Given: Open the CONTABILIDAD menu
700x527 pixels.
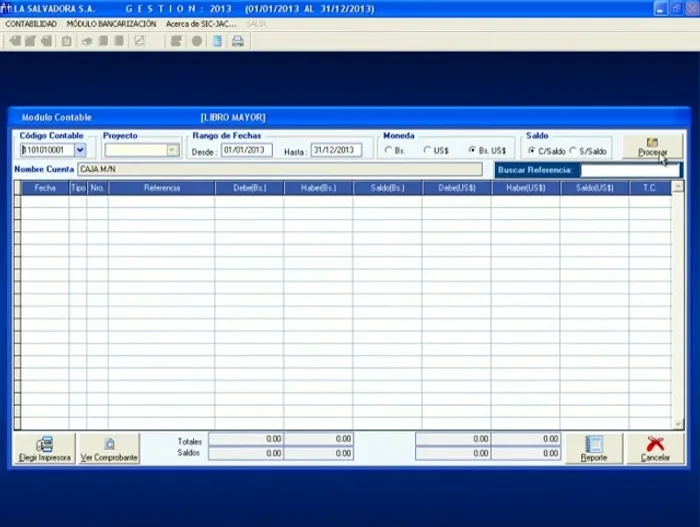Looking at the screenshot, I should pyautogui.click(x=31, y=23).
